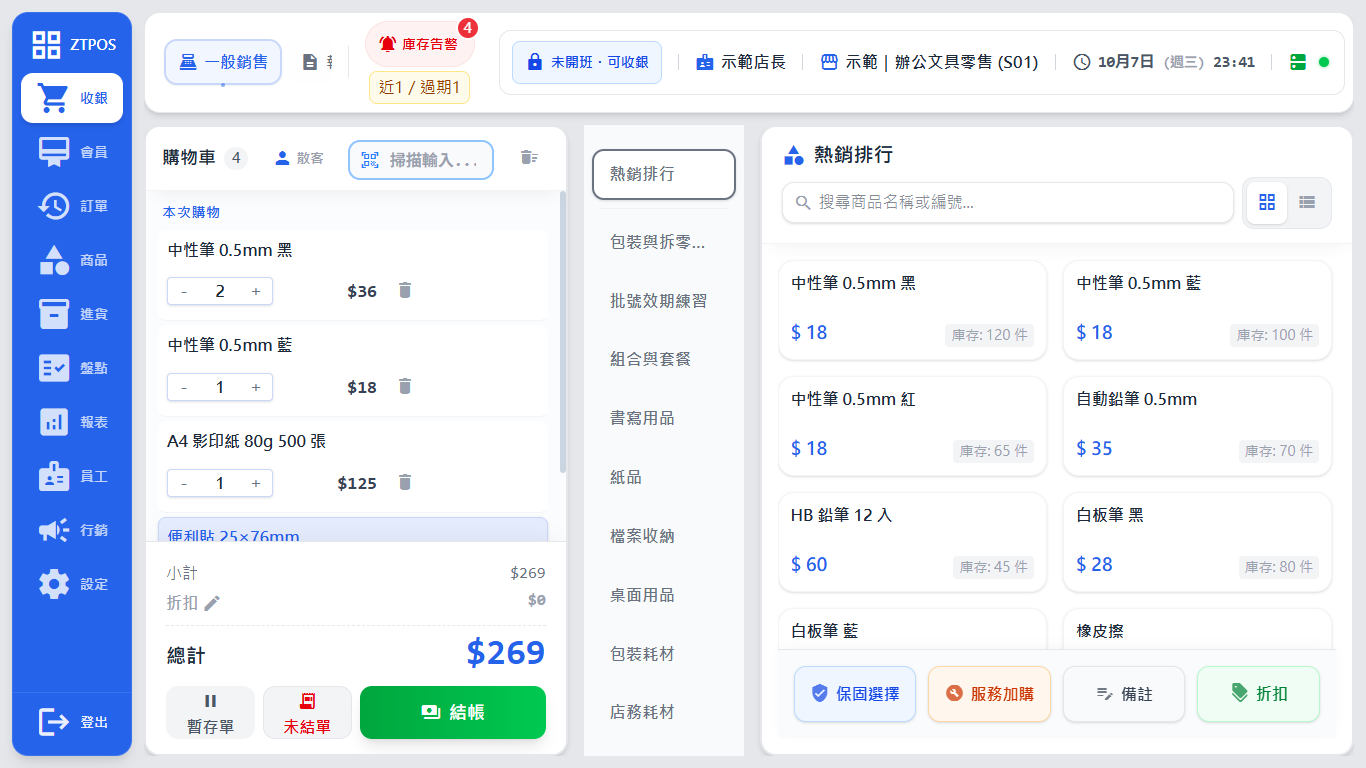Screen dimensions: 1366x768
Task: Add 白板筆 黑 product card
Action: tap(1197, 542)
